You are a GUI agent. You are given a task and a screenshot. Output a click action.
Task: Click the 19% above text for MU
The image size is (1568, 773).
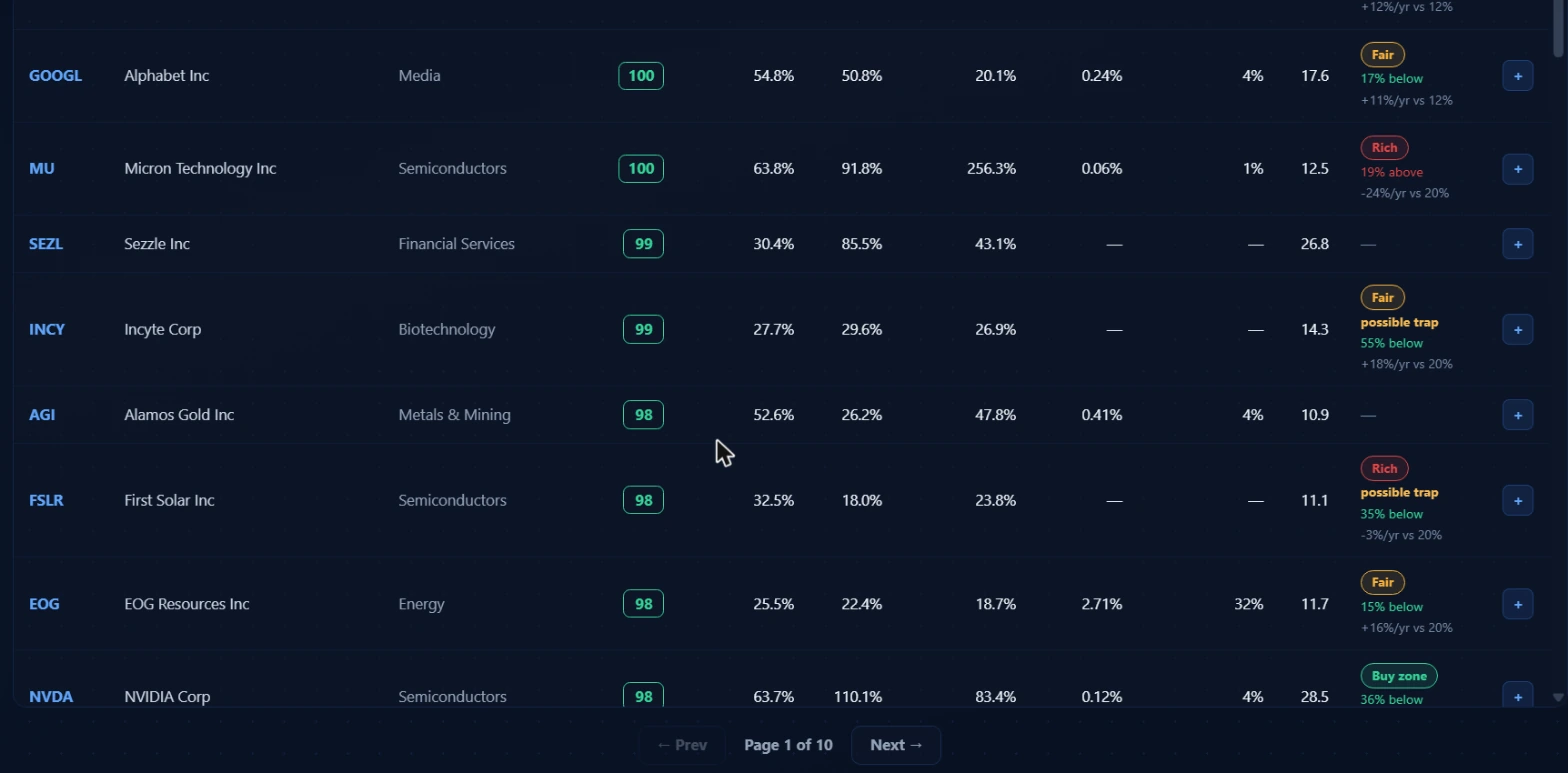tap(1391, 172)
